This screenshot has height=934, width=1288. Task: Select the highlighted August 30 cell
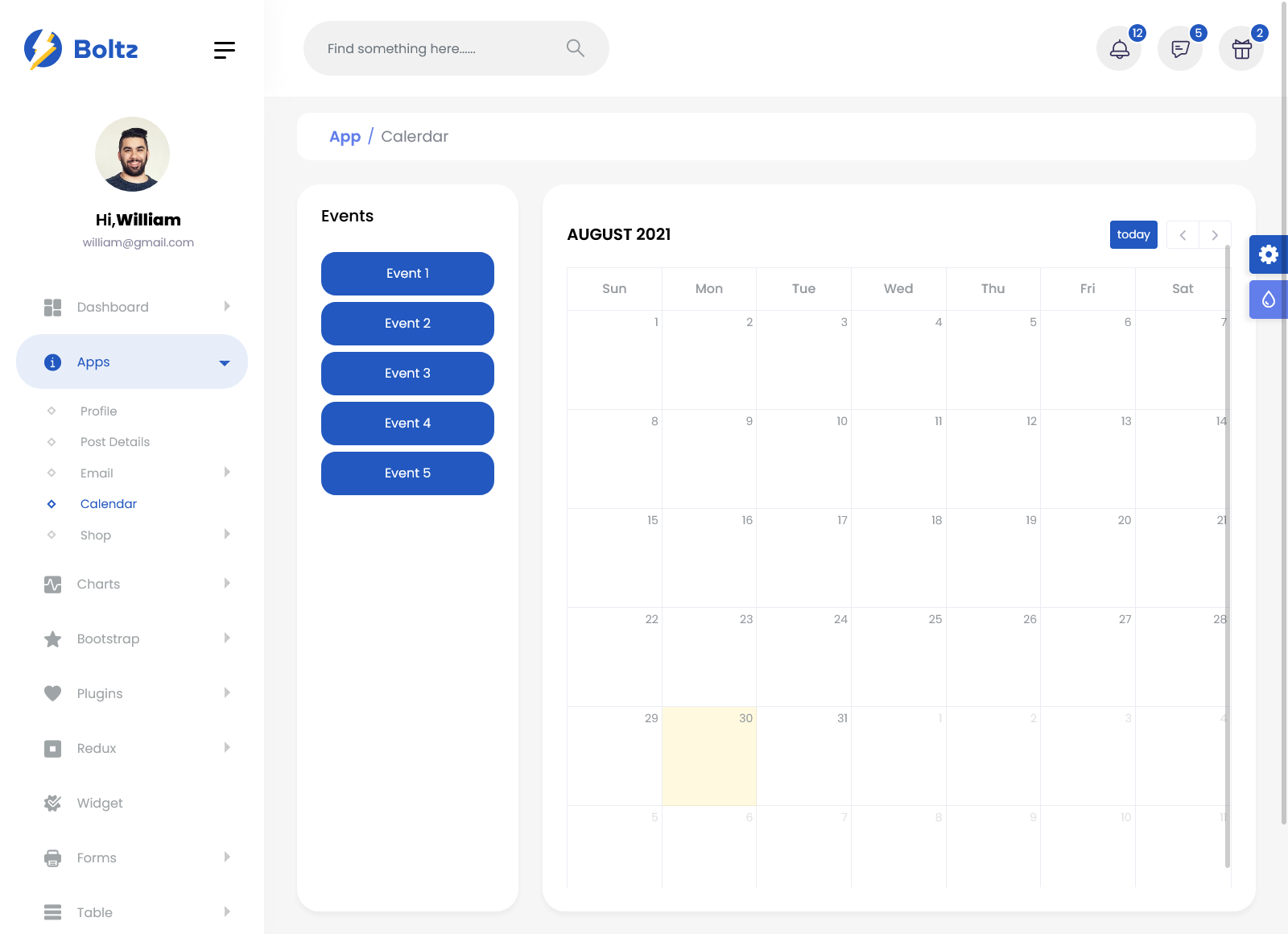click(709, 756)
